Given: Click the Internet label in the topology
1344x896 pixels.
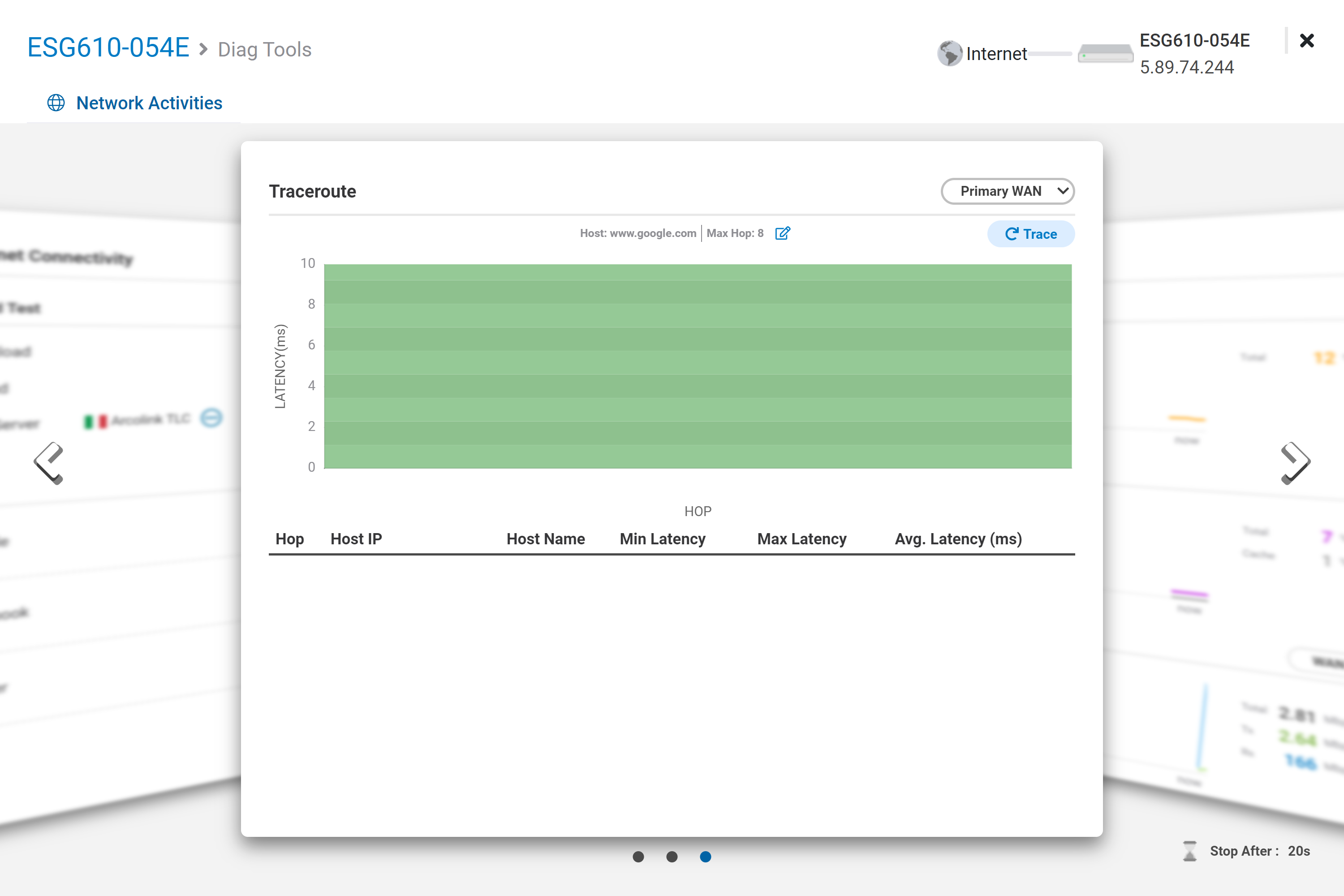Looking at the screenshot, I should tap(996, 54).
